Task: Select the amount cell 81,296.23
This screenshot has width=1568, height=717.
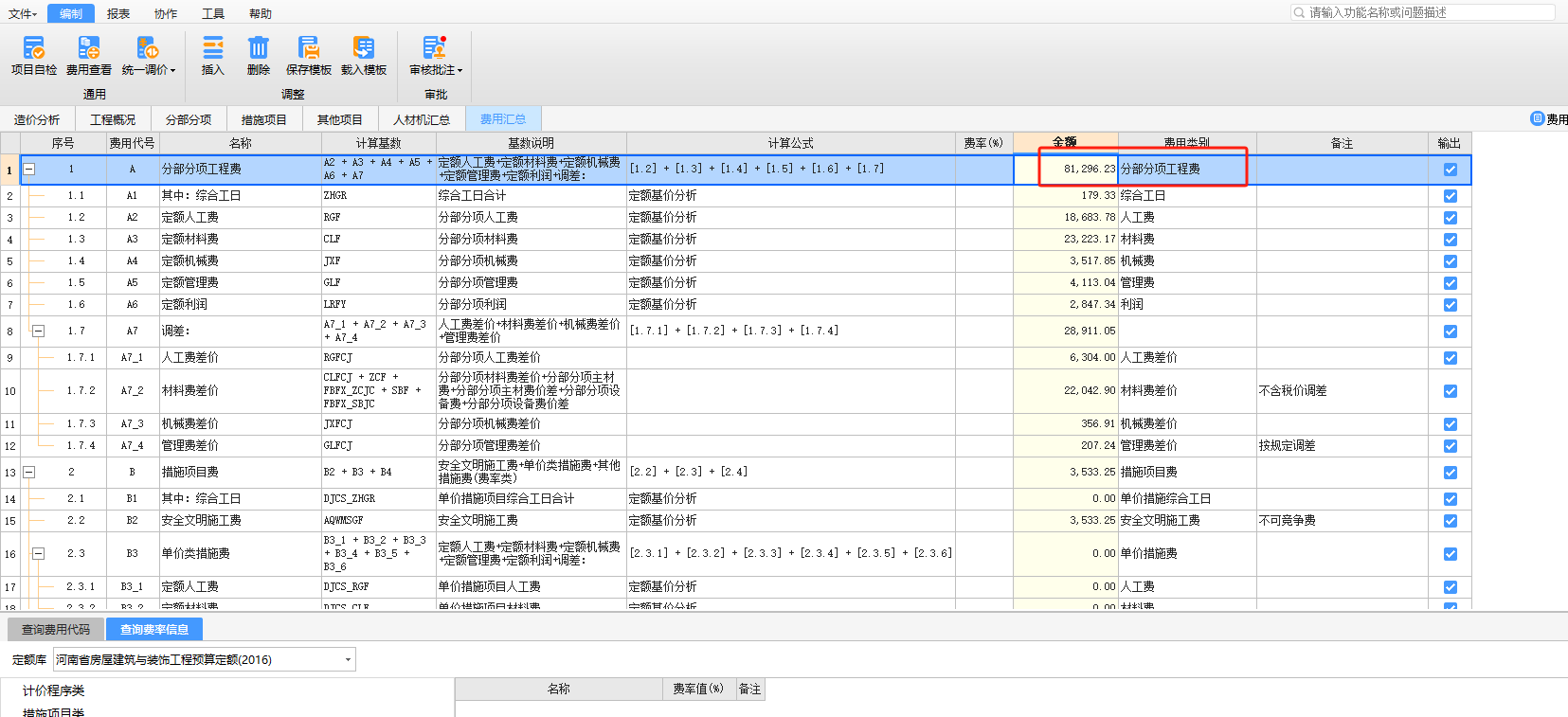Action: pos(1066,170)
